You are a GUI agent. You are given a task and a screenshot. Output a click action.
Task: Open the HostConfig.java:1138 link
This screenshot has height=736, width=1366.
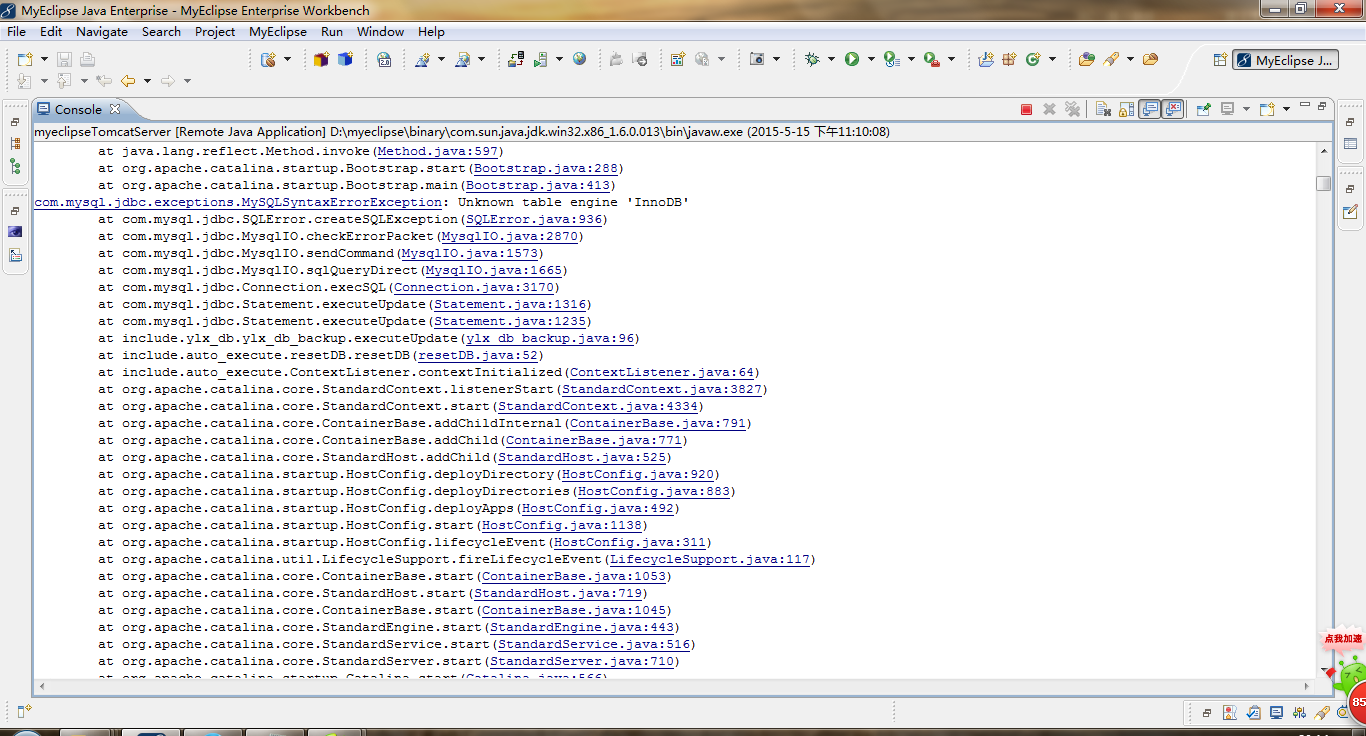coord(563,525)
